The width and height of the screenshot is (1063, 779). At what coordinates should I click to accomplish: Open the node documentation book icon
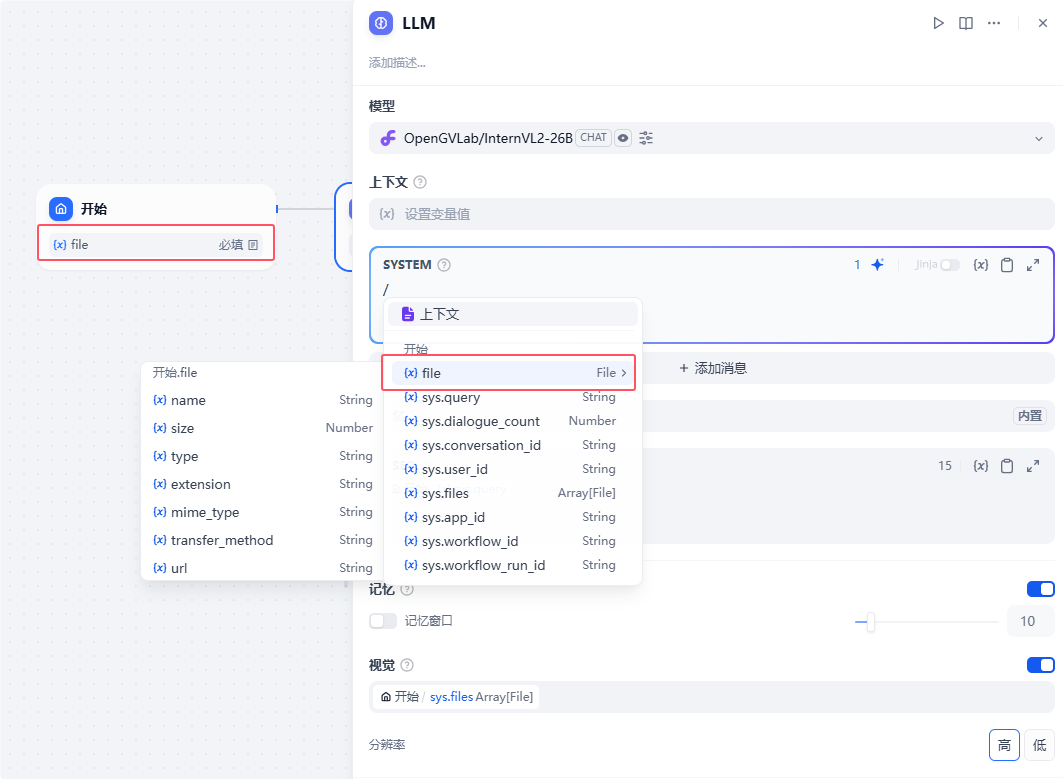[966, 23]
